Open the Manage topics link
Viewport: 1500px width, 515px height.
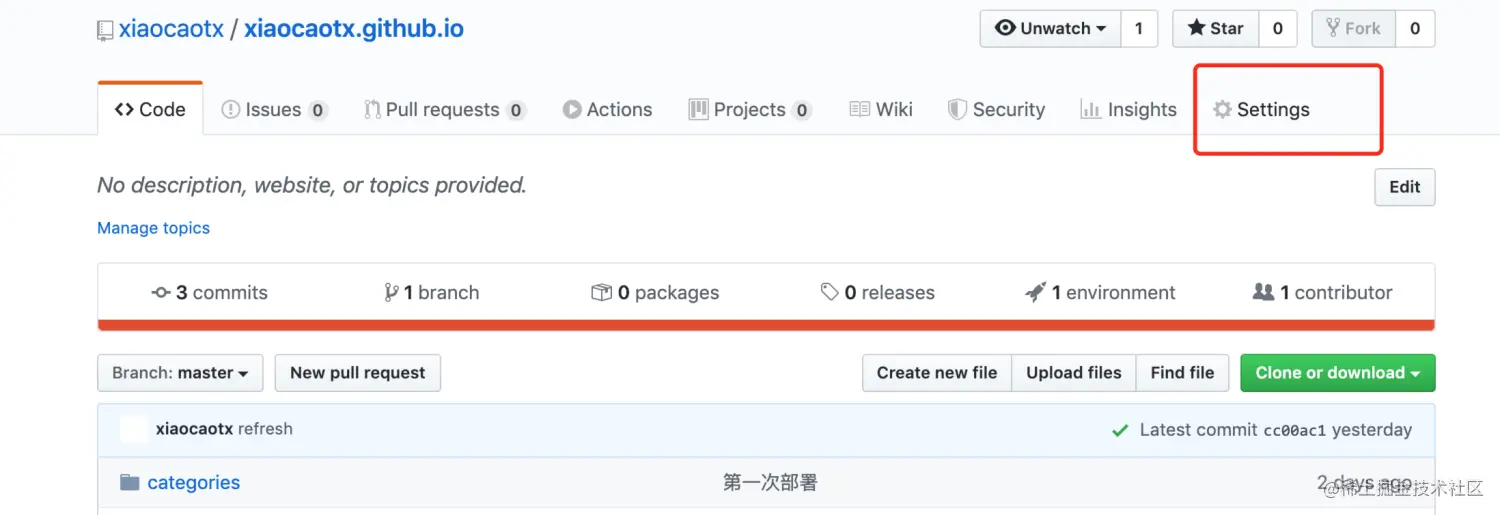[153, 228]
